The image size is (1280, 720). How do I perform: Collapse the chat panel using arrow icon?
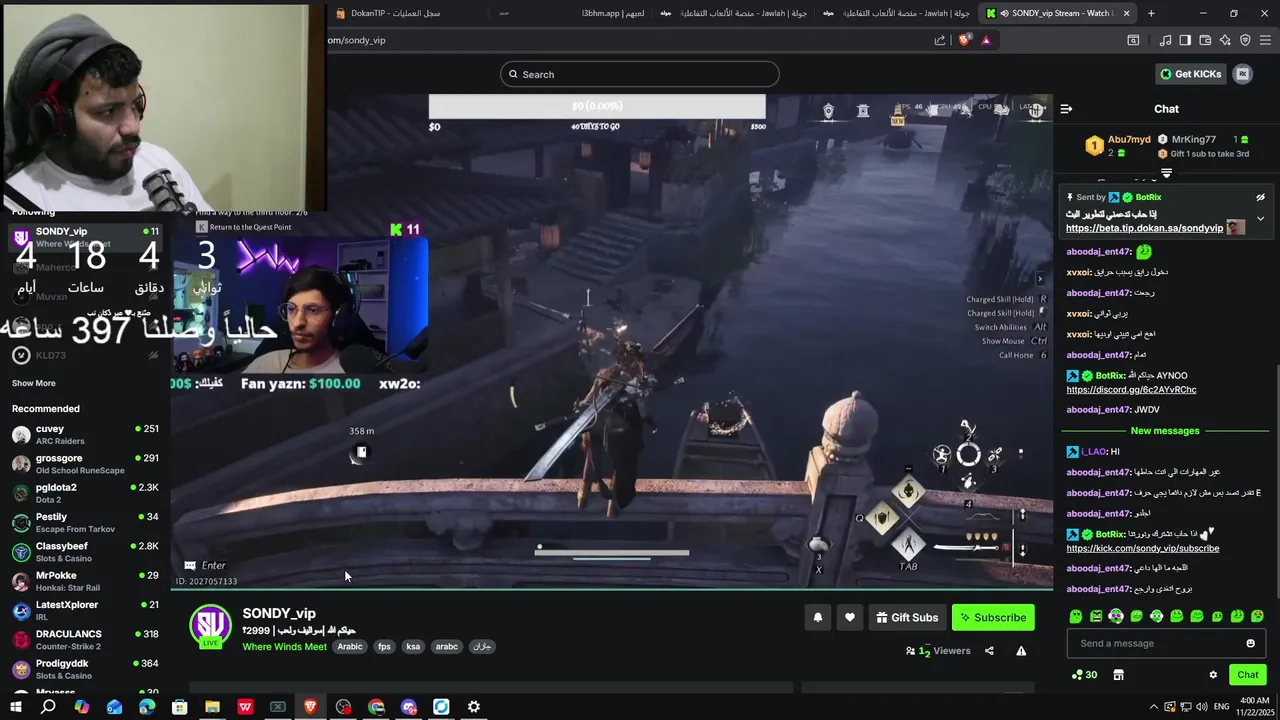click(1066, 109)
